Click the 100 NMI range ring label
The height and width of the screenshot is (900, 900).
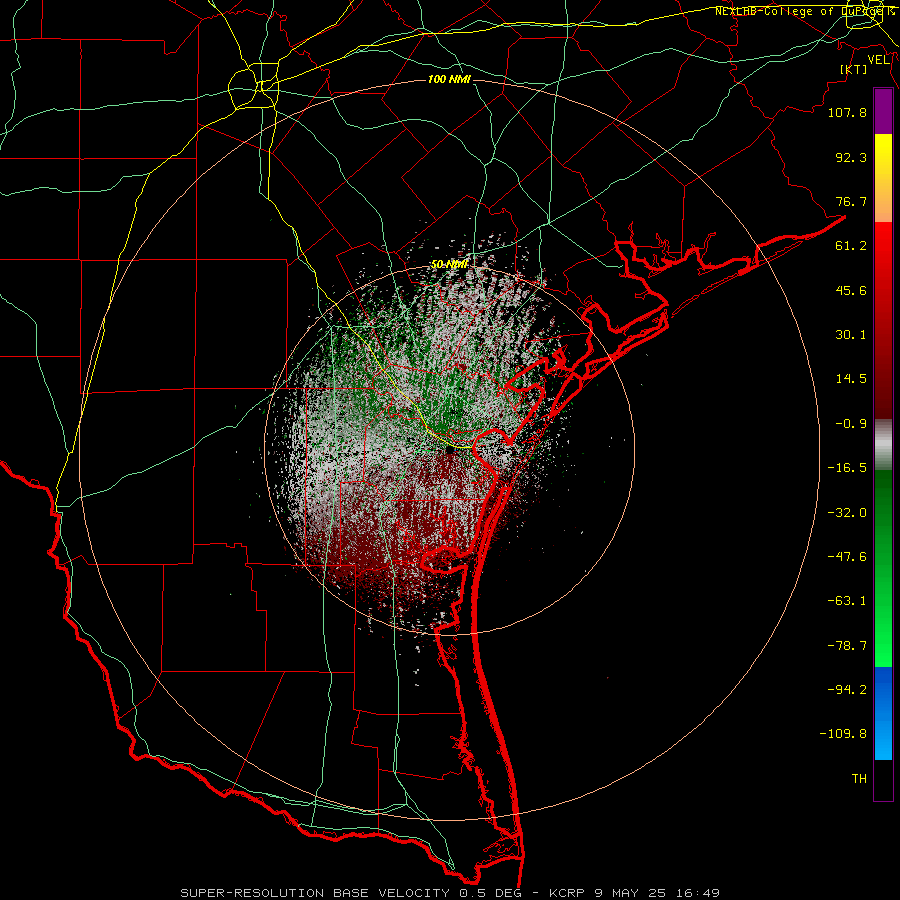449,79
